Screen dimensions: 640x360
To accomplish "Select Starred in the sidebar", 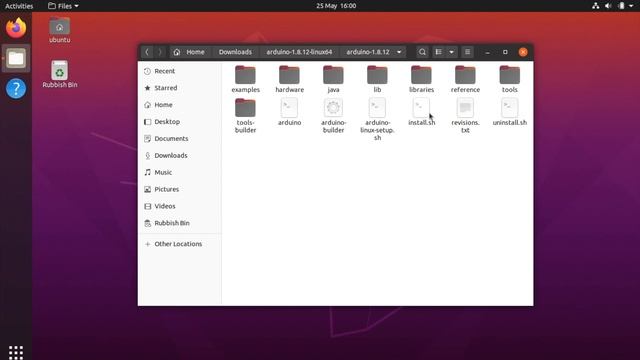I will [180, 88].
